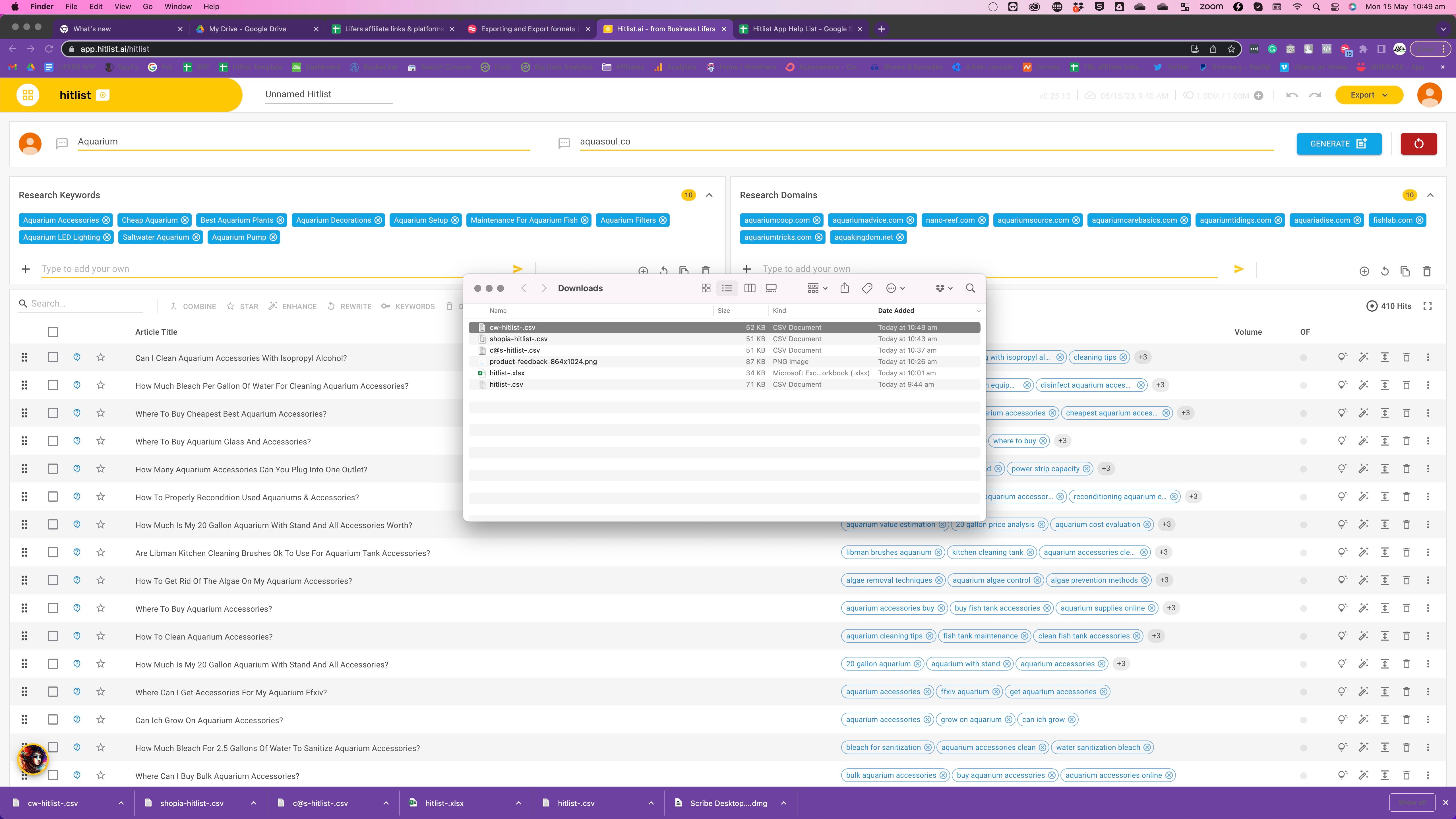The image size is (1456, 819).
Task: Collapse the Research Domains panel
Action: point(1431,195)
